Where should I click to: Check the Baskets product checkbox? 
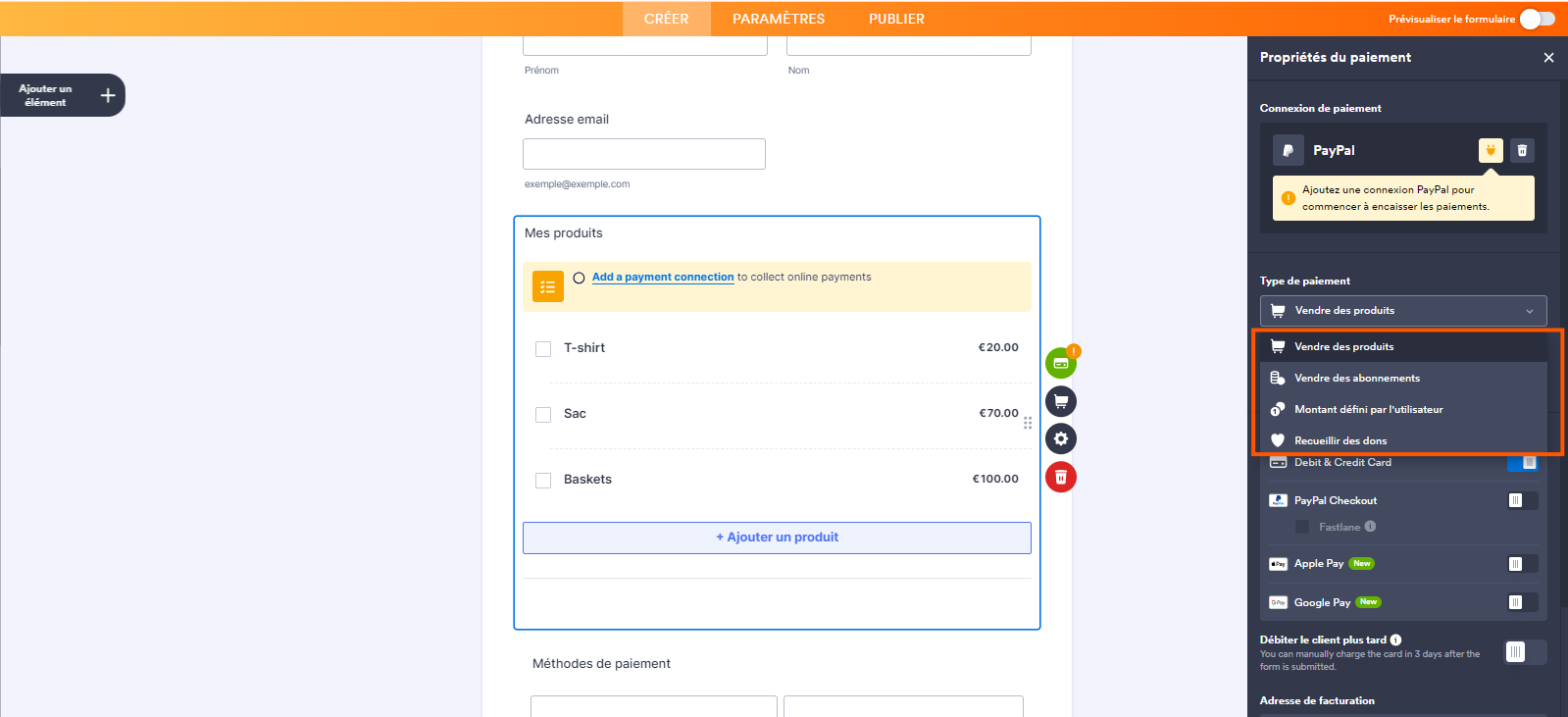pos(543,481)
